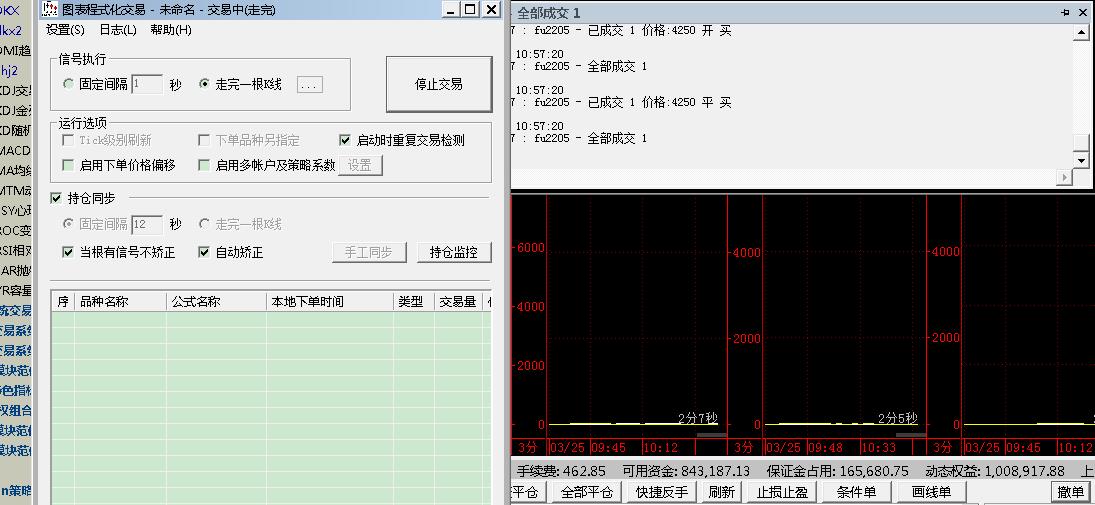Open 止损止盈 settings

tap(782, 492)
